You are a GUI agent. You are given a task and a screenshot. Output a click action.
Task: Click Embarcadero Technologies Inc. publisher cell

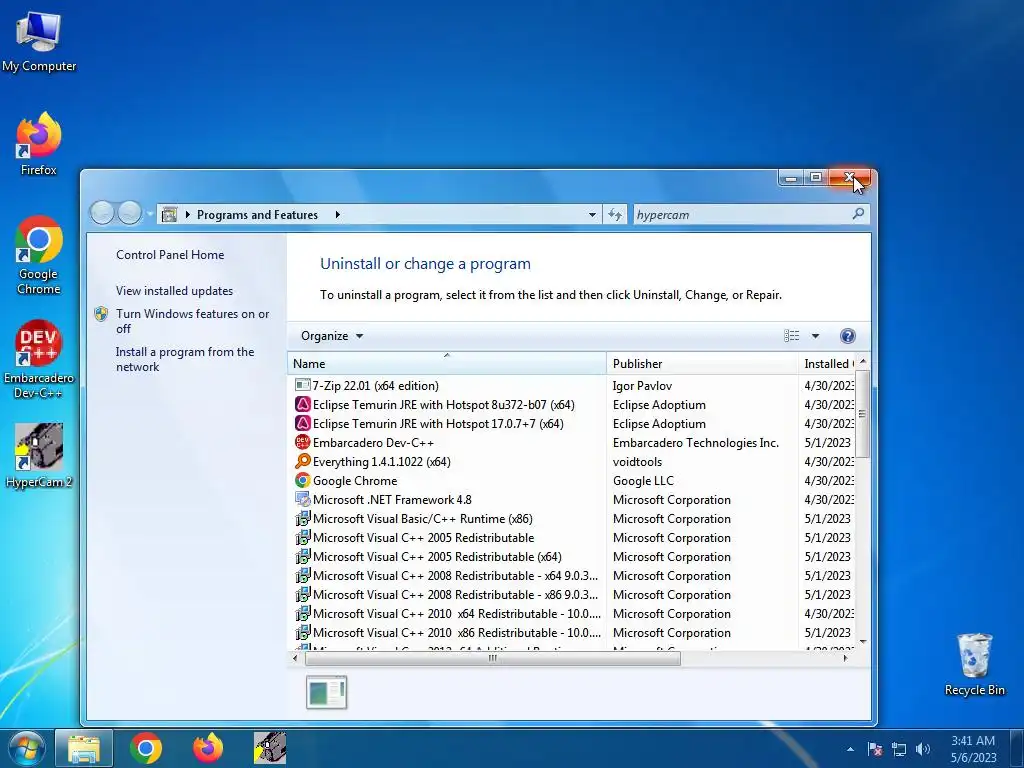click(696, 443)
